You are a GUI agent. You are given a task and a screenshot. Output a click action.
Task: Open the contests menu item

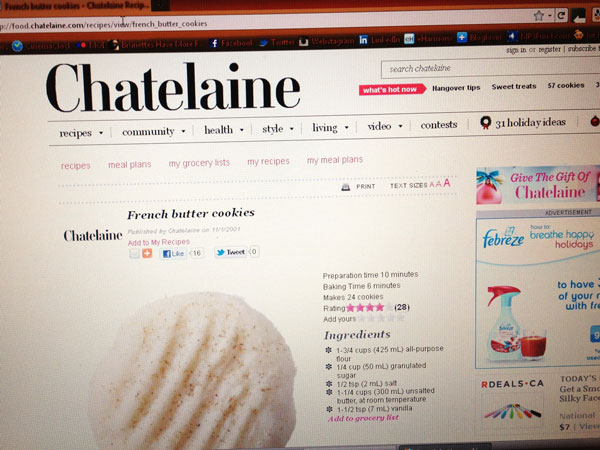439,125
